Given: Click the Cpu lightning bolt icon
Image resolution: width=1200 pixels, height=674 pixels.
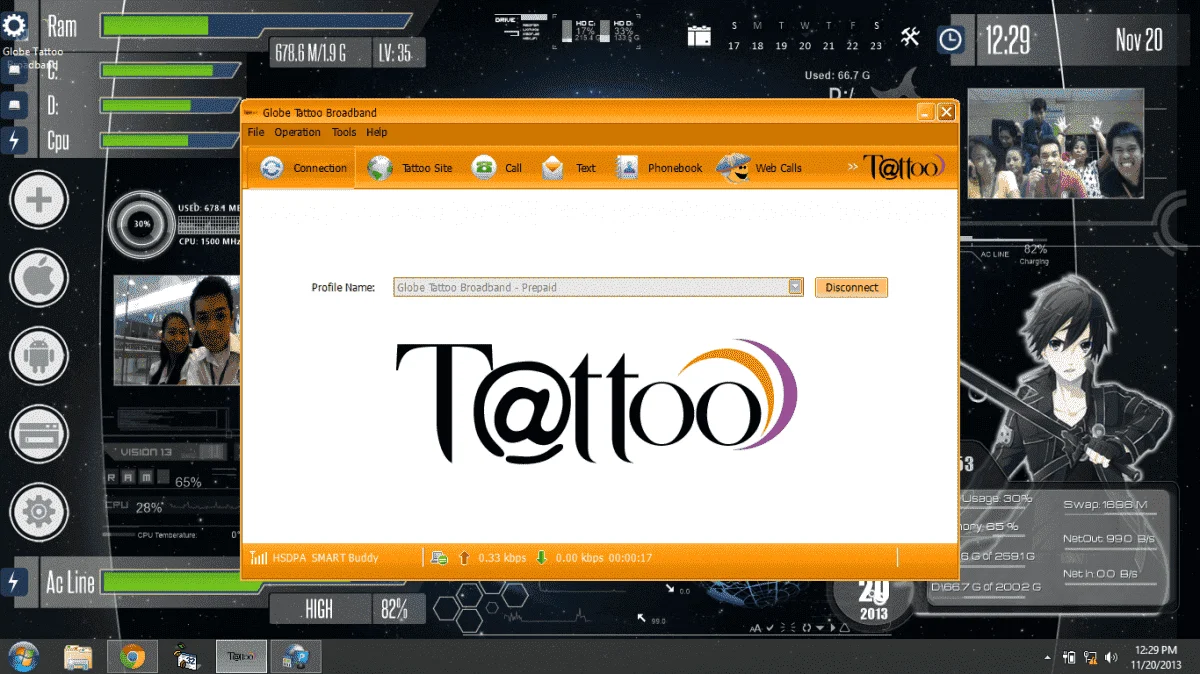Looking at the screenshot, I should tap(15, 140).
